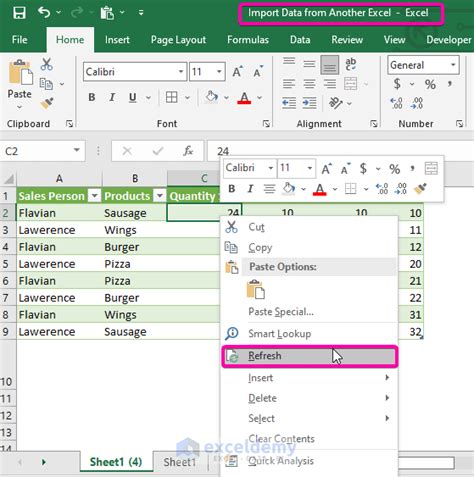This screenshot has width=474, height=477.
Task: Click the Copy icon in Clipboard group
Action: (46, 84)
